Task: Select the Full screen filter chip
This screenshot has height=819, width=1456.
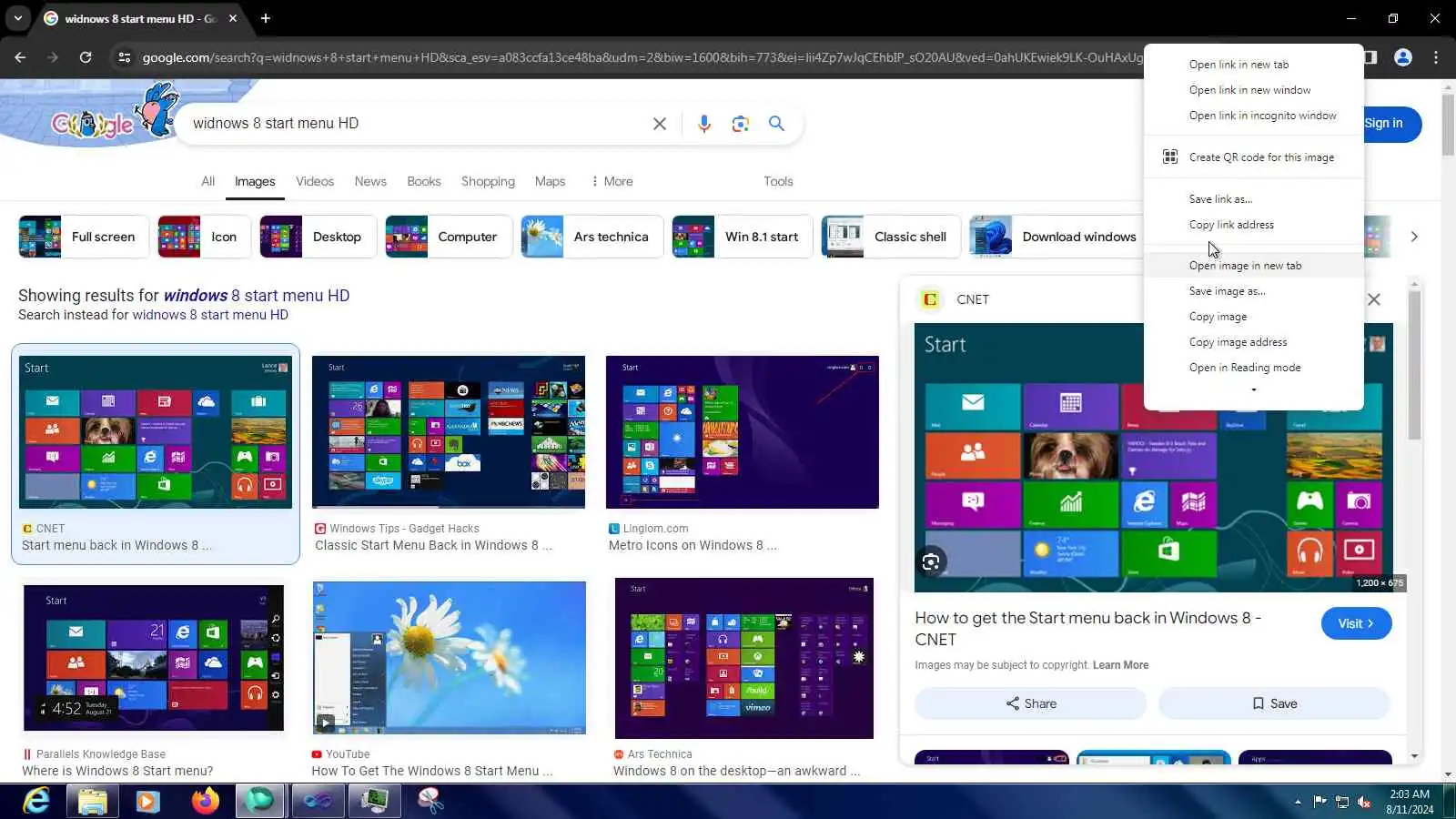Action: pyautogui.click(x=83, y=237)
